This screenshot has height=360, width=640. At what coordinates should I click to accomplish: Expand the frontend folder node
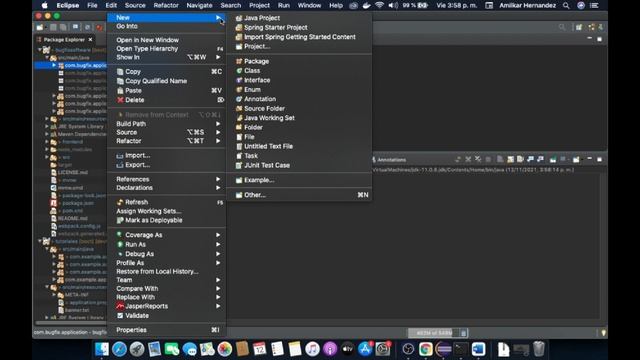point(47,142)
